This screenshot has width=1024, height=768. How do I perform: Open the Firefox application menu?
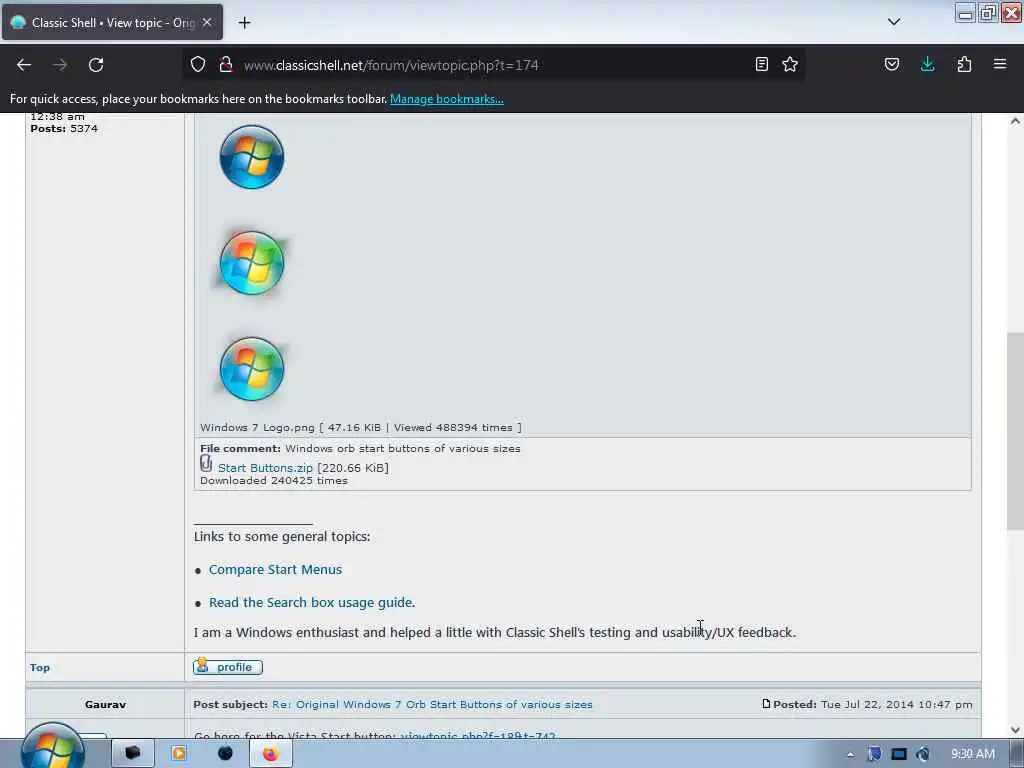[1000, 64]
